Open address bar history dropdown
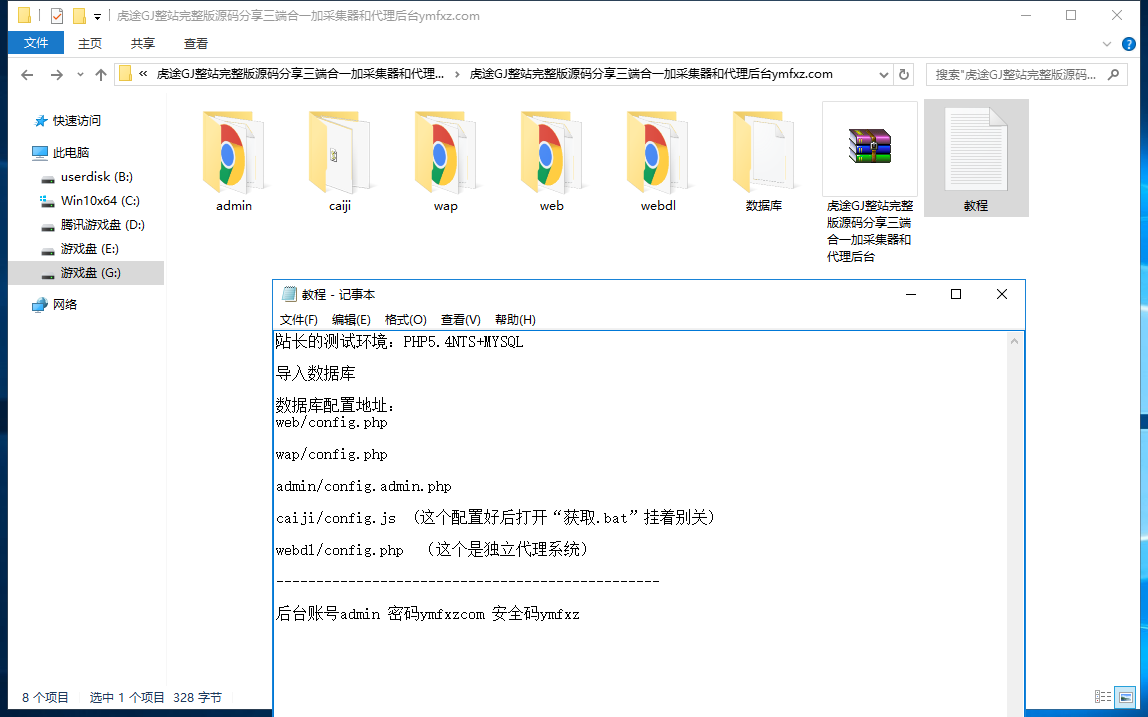1148x717 pixels. click(x=883, y=74)
